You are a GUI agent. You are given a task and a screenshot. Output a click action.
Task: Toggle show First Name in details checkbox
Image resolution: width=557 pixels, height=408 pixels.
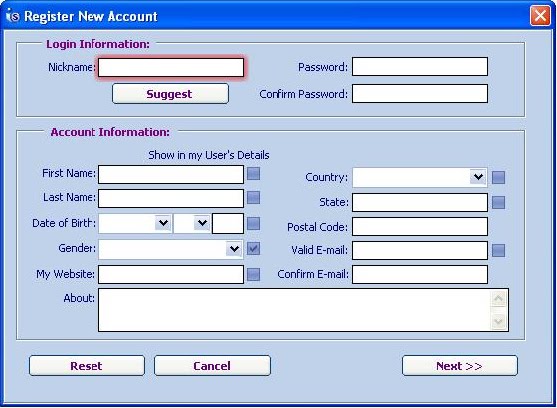(253, 174)
